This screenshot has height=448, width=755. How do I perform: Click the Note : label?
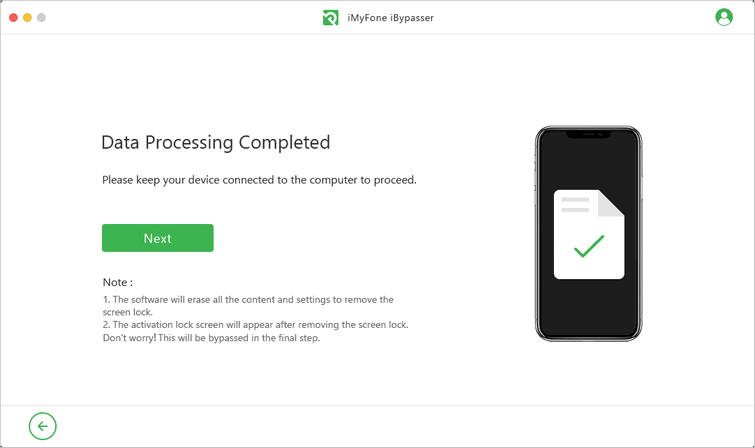pos(117,282)
